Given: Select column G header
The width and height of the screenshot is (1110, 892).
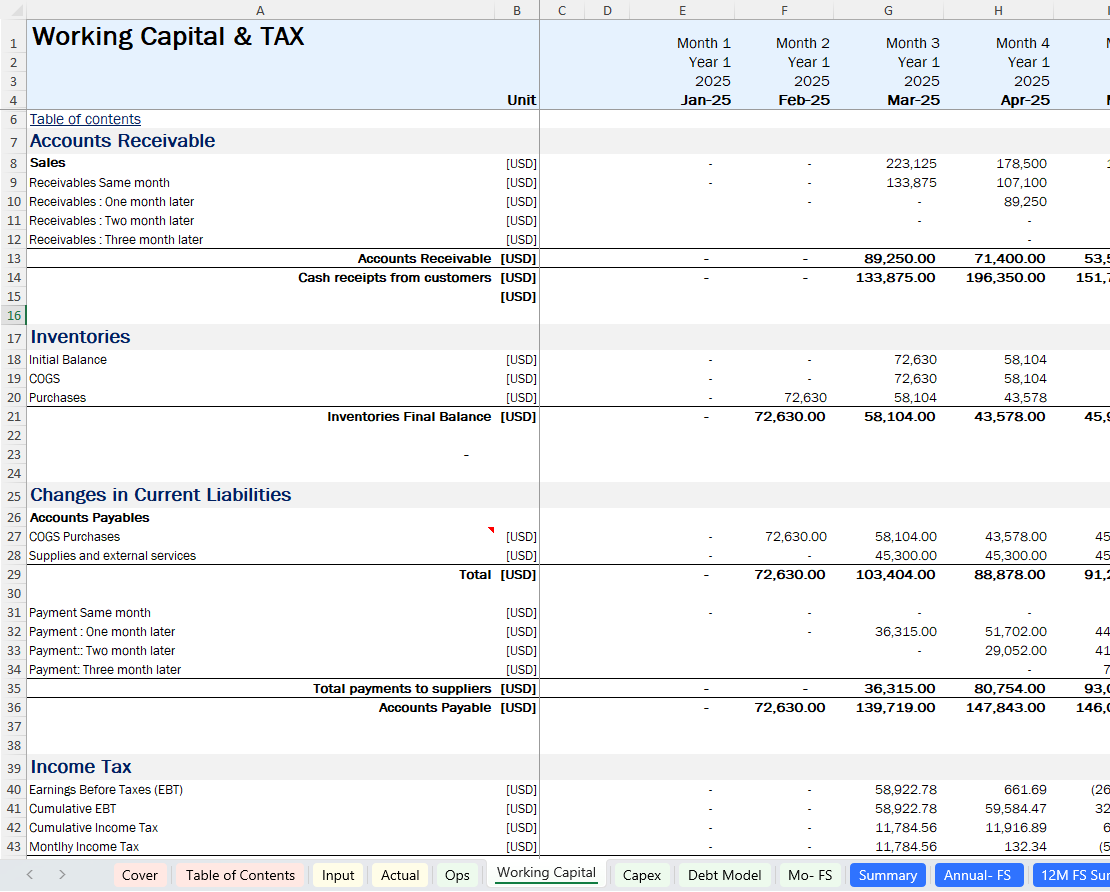Looking at the screenshot, I should click(888, 10).
